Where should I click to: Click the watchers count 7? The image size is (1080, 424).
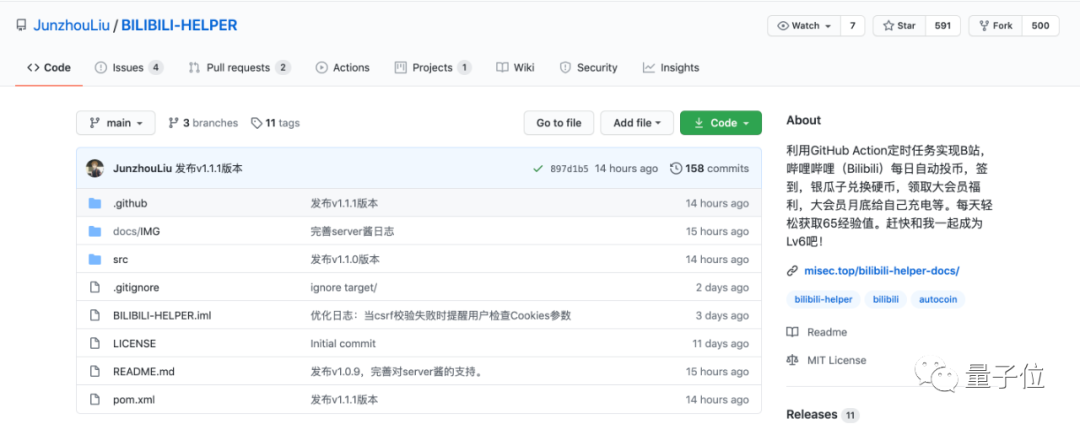853,26
